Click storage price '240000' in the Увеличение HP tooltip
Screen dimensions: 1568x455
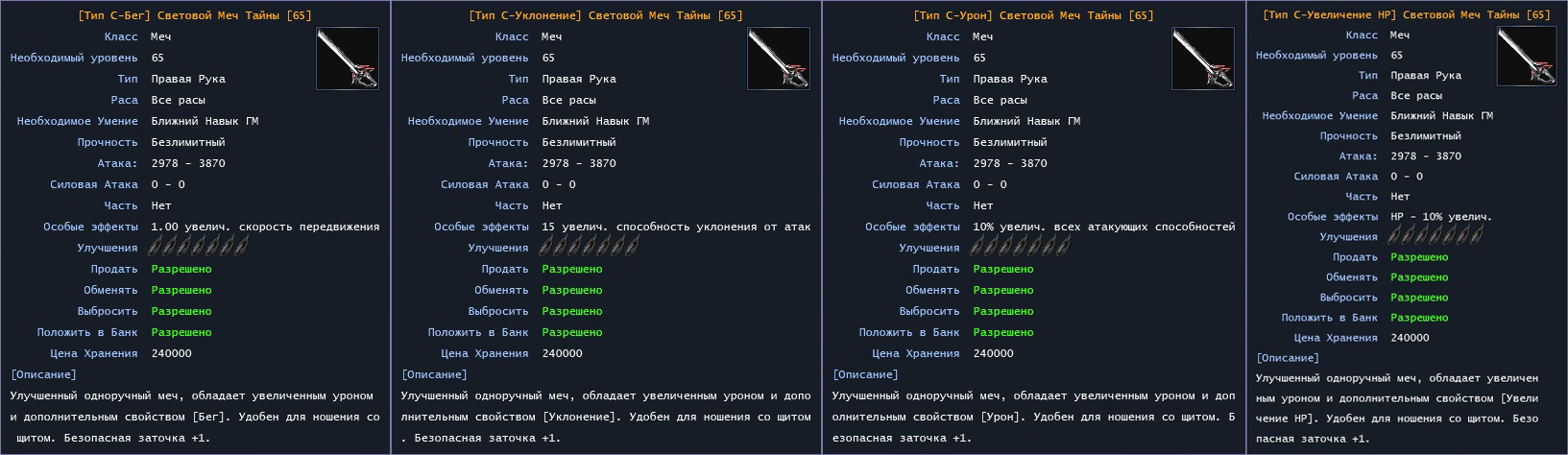1410,337
